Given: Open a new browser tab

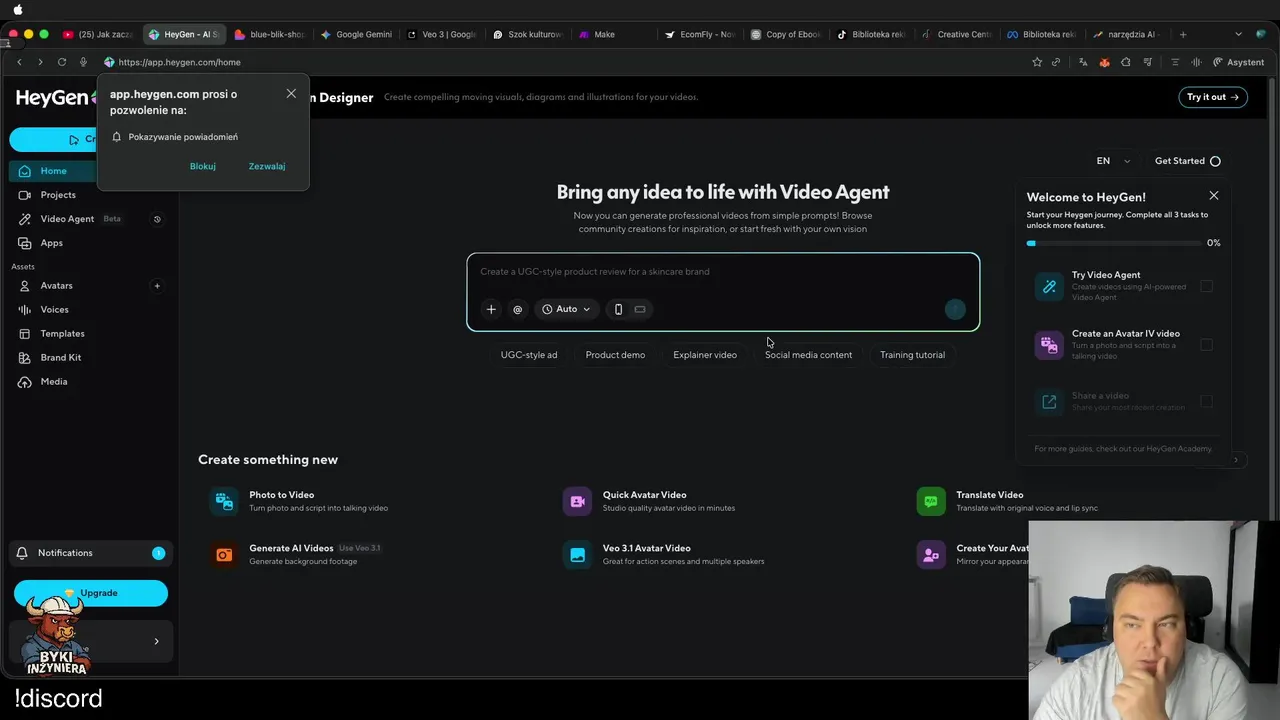Looking at the screenshot, I should 1183,34.
